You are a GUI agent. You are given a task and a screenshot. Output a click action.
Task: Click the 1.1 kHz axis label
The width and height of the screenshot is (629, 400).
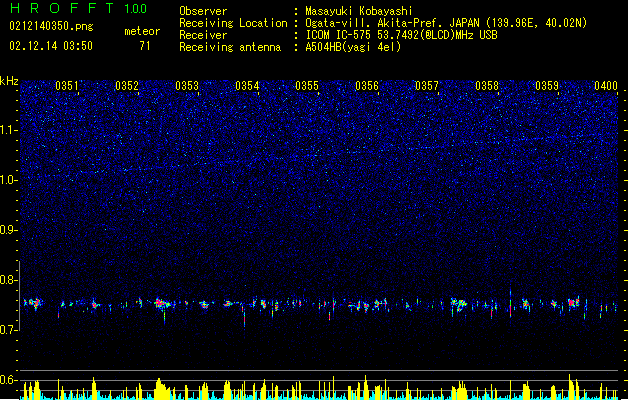9,130
